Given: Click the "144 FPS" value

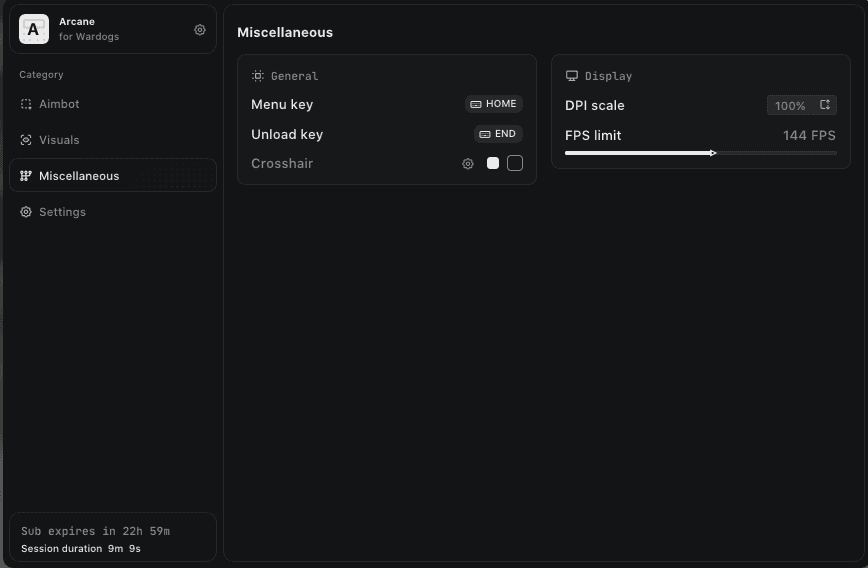Looking at the screenshot, I should coord(809,136).
